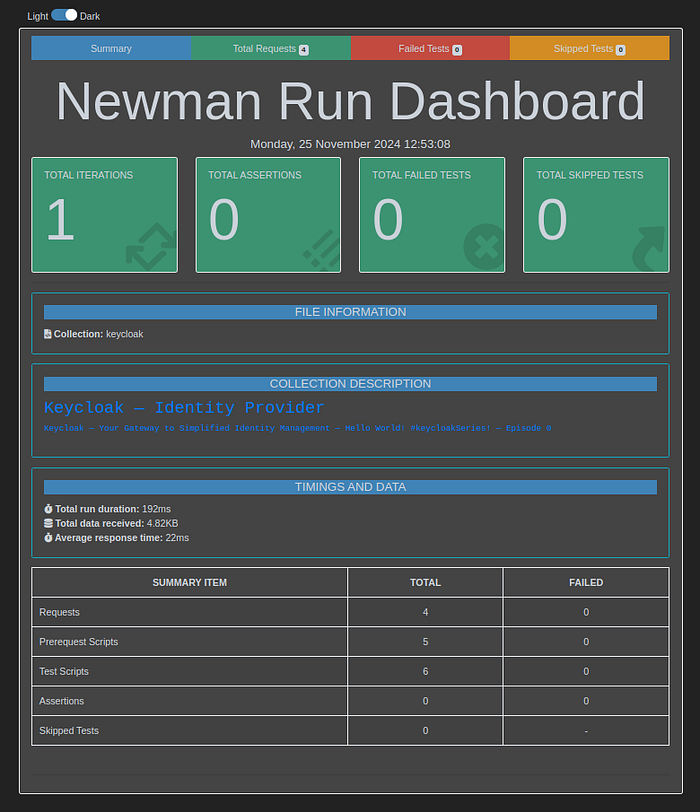This screenshot has height=812, width=700.
Task: Select the Total Assertions card
Action: click(268, 215)
